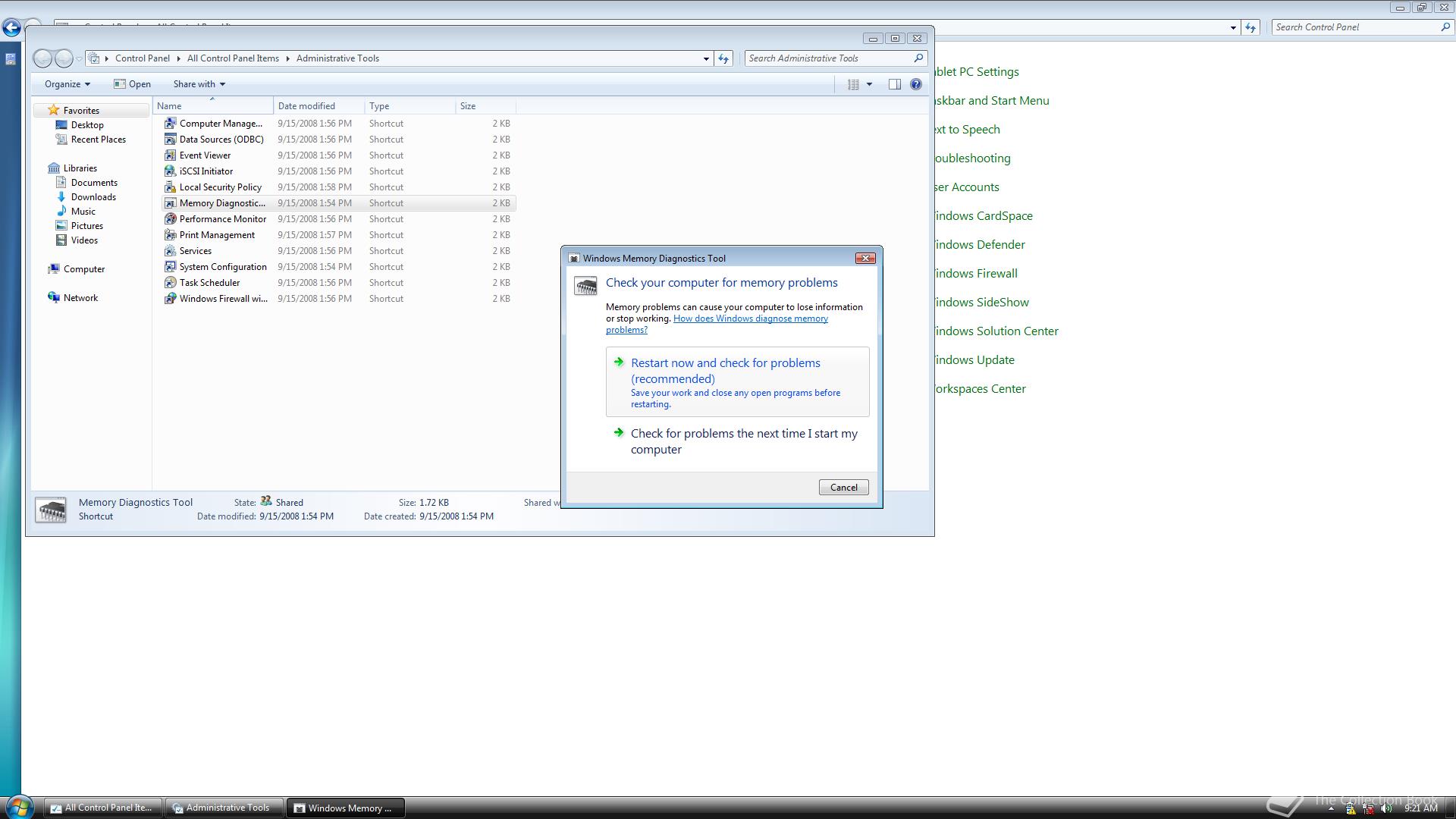The height and width of the screenshot is (819, 1456).
Task: Select the Event Viewer shortcut icon
Action: tap(171, 155)
